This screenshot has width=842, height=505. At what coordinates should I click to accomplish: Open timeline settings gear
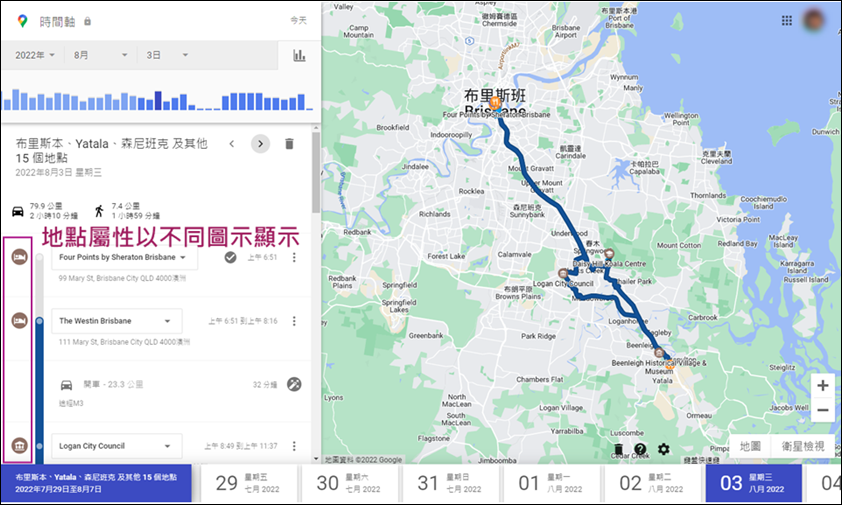coord(664,449)
